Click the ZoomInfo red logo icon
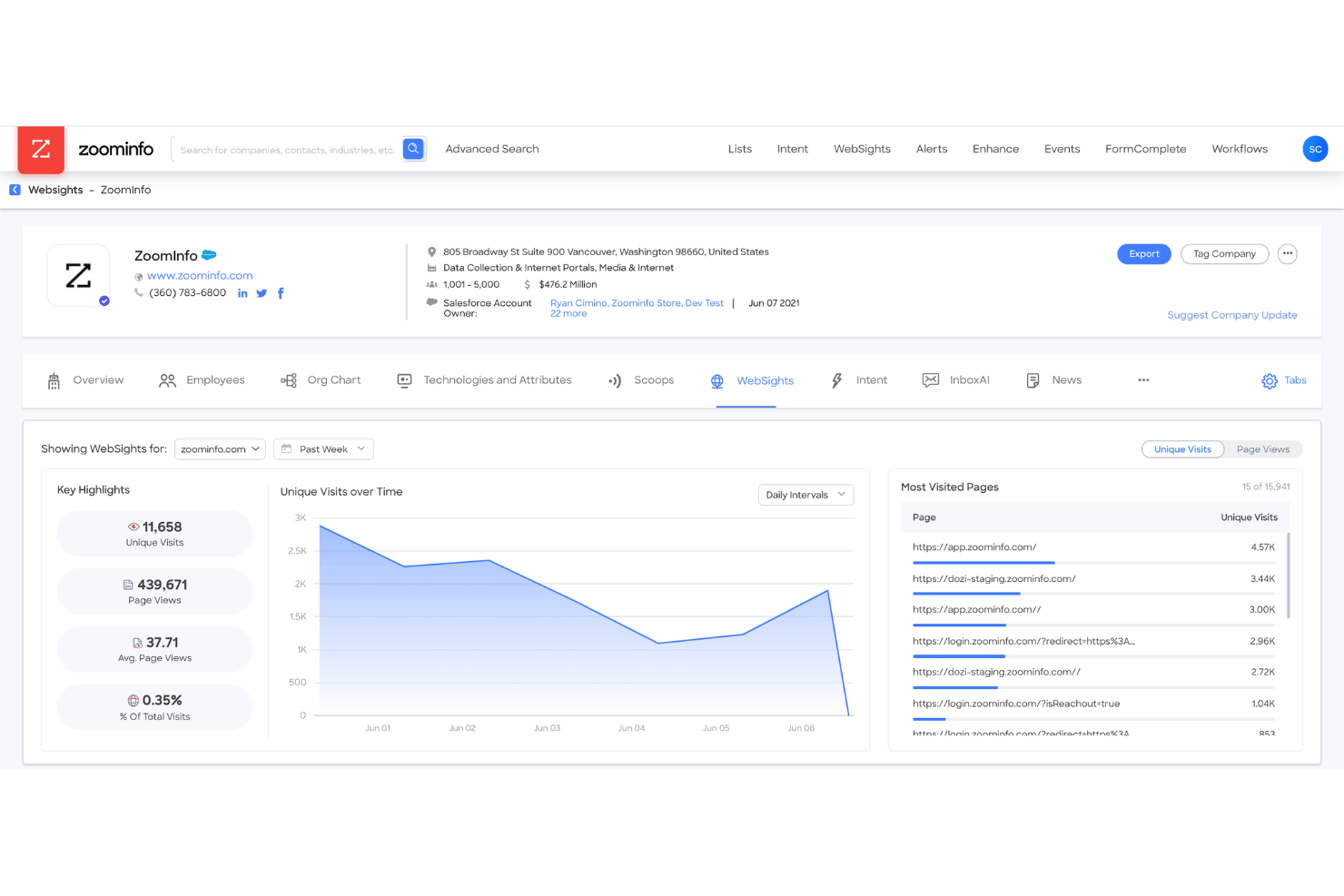Screen dimensions: 1344x896 41,149
